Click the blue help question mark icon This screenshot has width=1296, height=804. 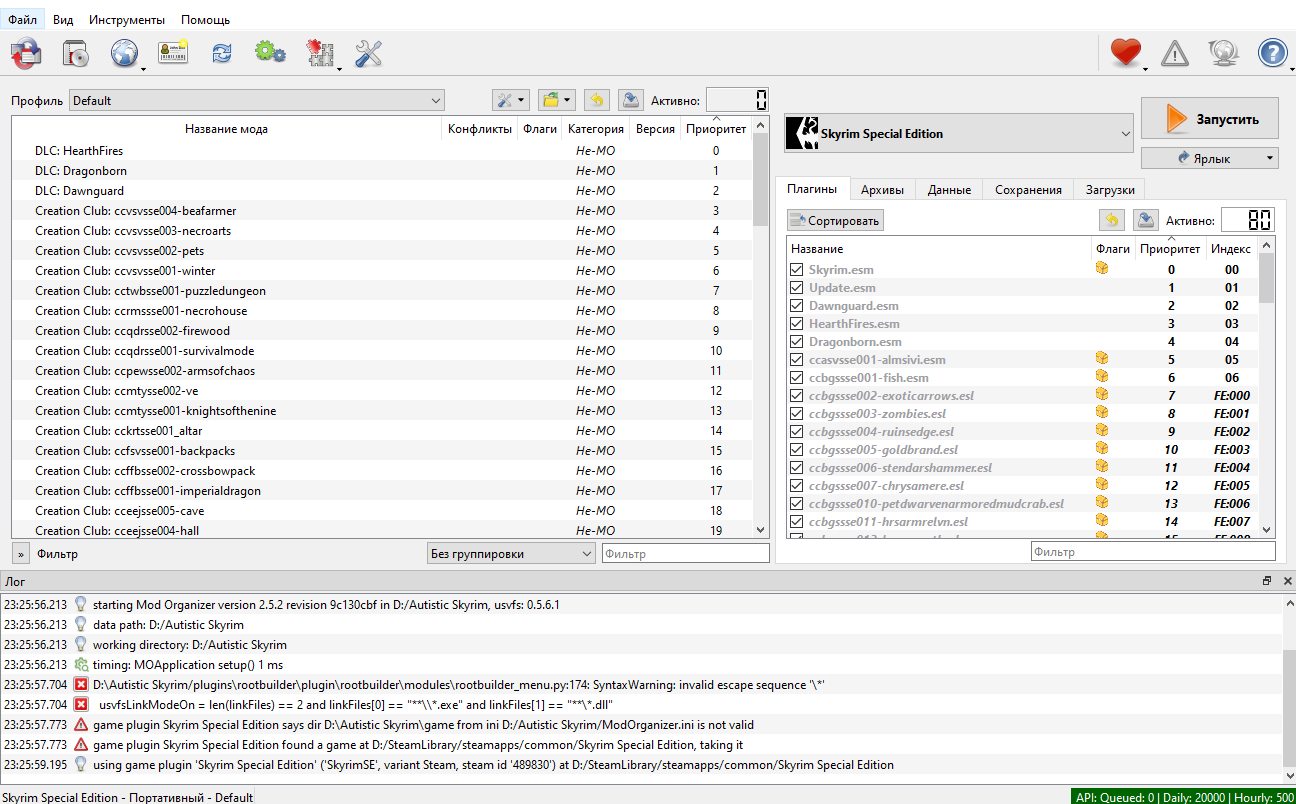tap(1272, 53)
